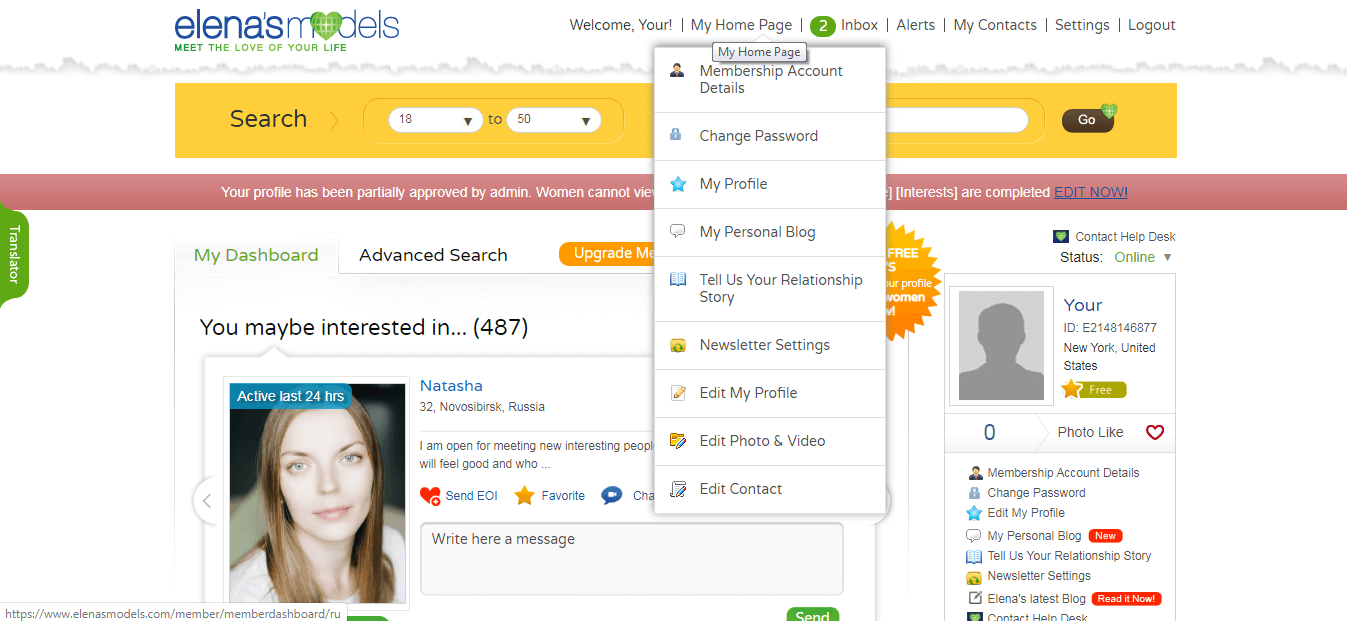
Task: Switch to the My Dashboard tab
Action: pos(256,255)
